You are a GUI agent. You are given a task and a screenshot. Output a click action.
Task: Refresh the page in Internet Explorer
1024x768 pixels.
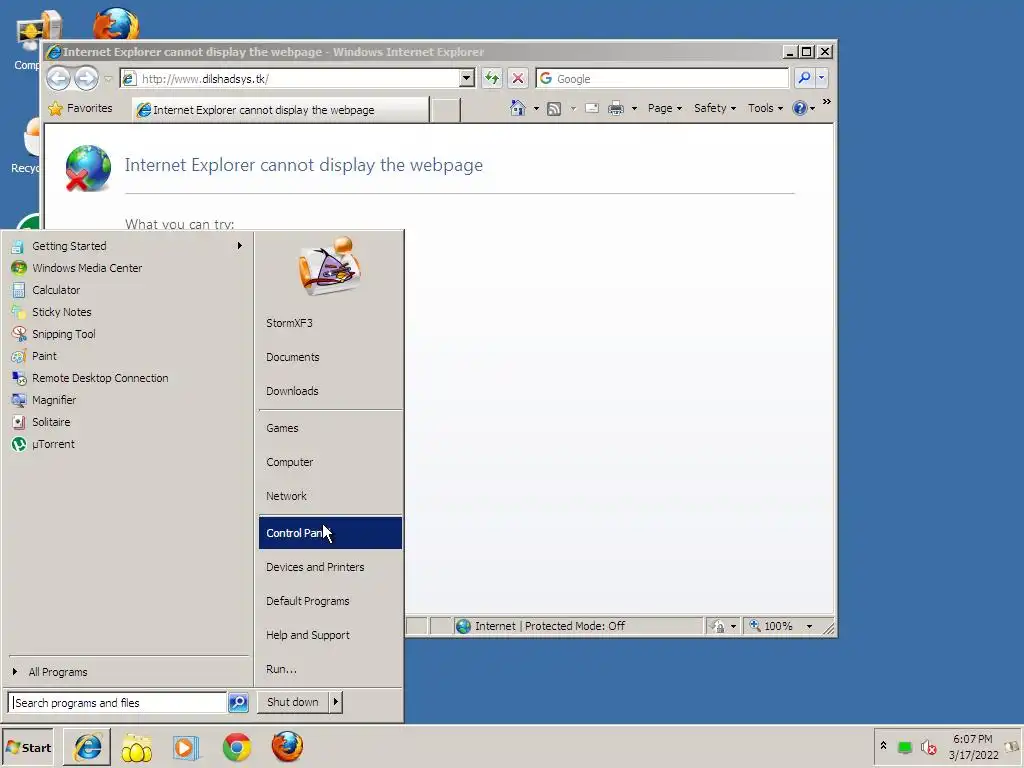click(492, 78)
